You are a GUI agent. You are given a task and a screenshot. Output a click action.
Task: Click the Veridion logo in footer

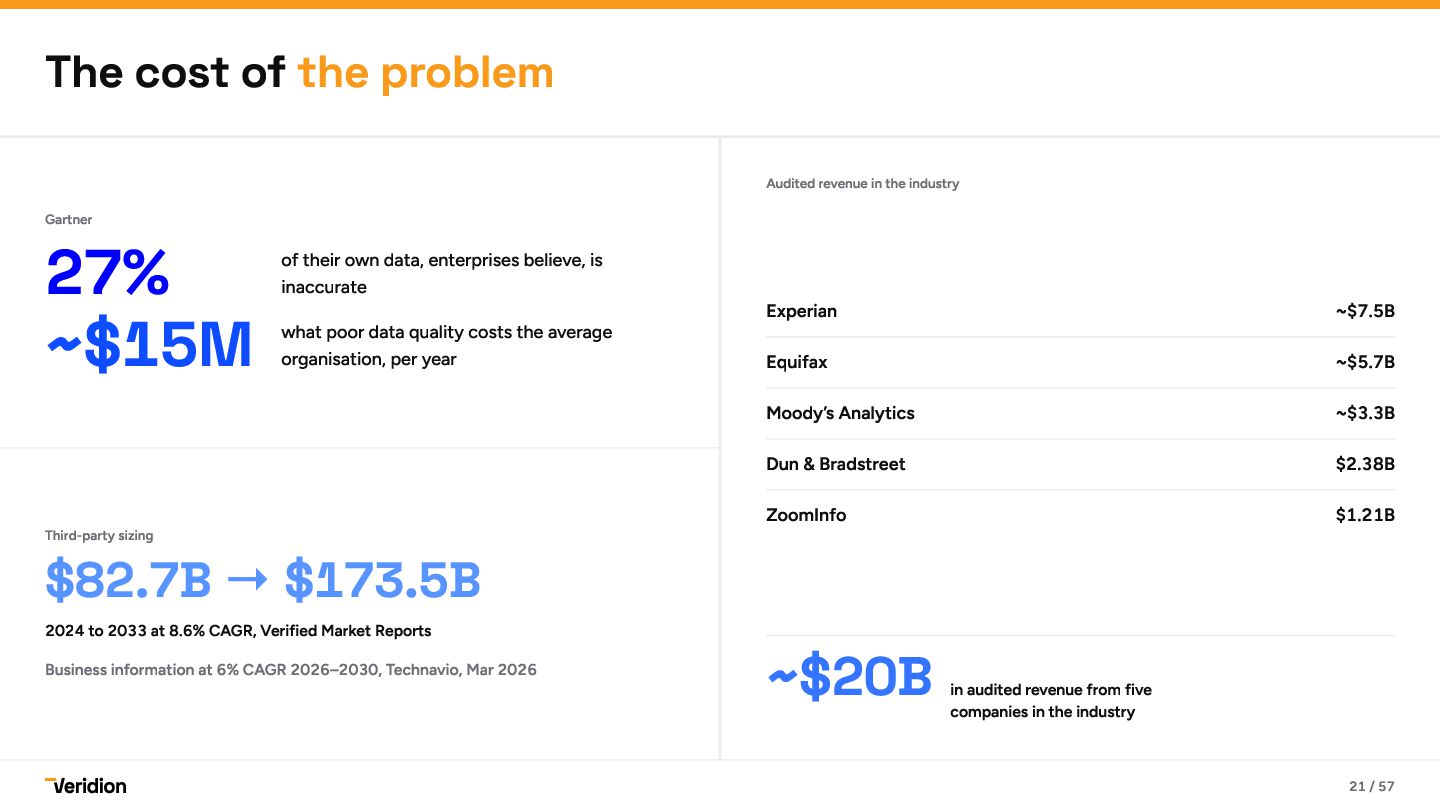coord(86,785)
